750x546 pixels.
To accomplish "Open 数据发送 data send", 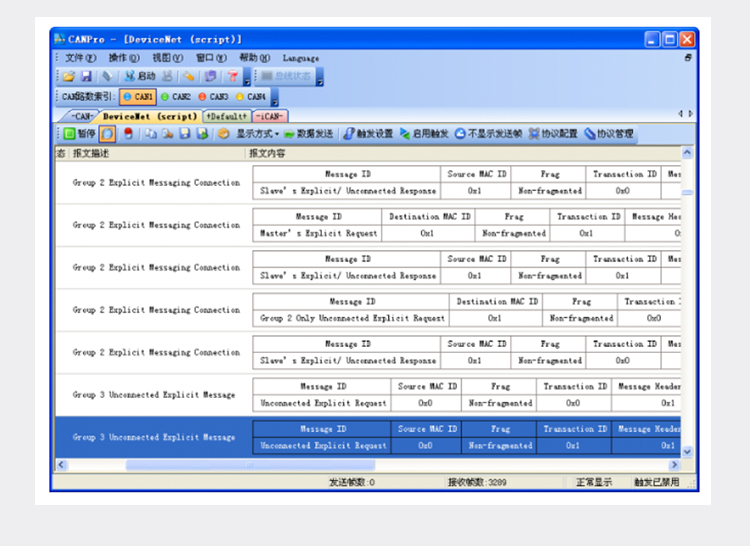I will (309, 134).
